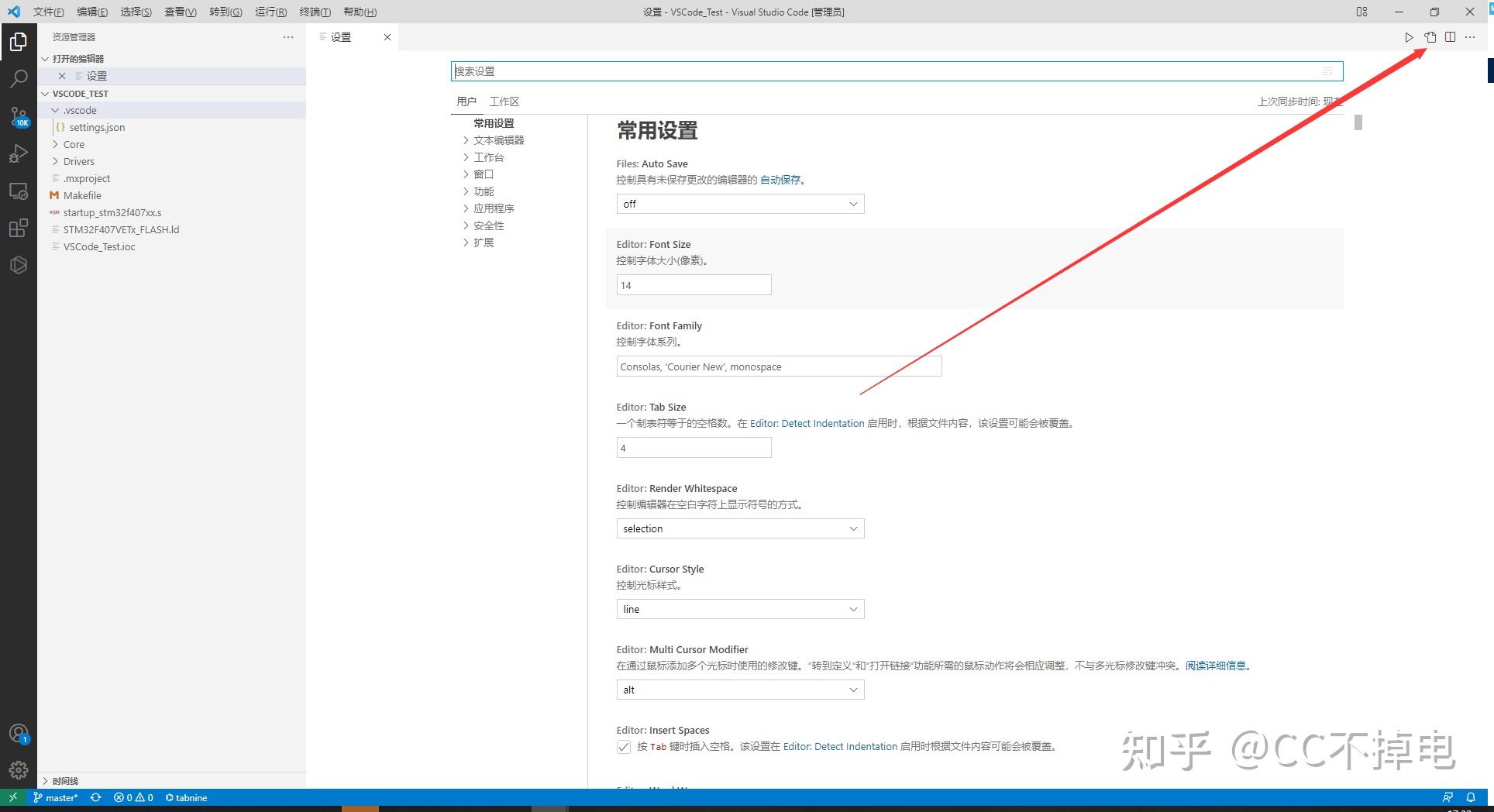Open Accounts menu icon
This screenshot has height=812, width=1494.
click(x=19, y=733)
